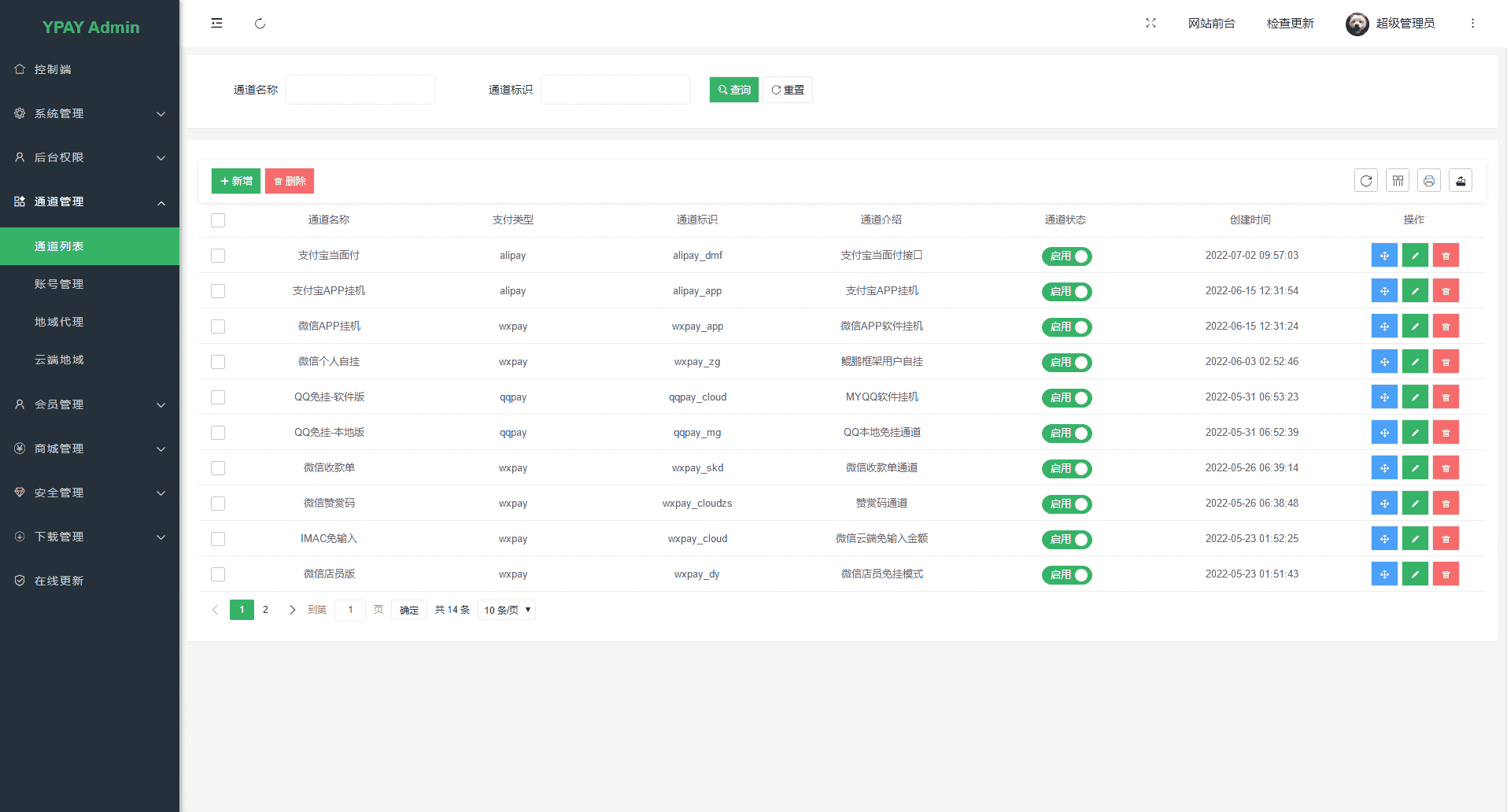This screenshot has width=1507, height=812.
Task: Click the page refresh icon in header
Action: [260, 24]
